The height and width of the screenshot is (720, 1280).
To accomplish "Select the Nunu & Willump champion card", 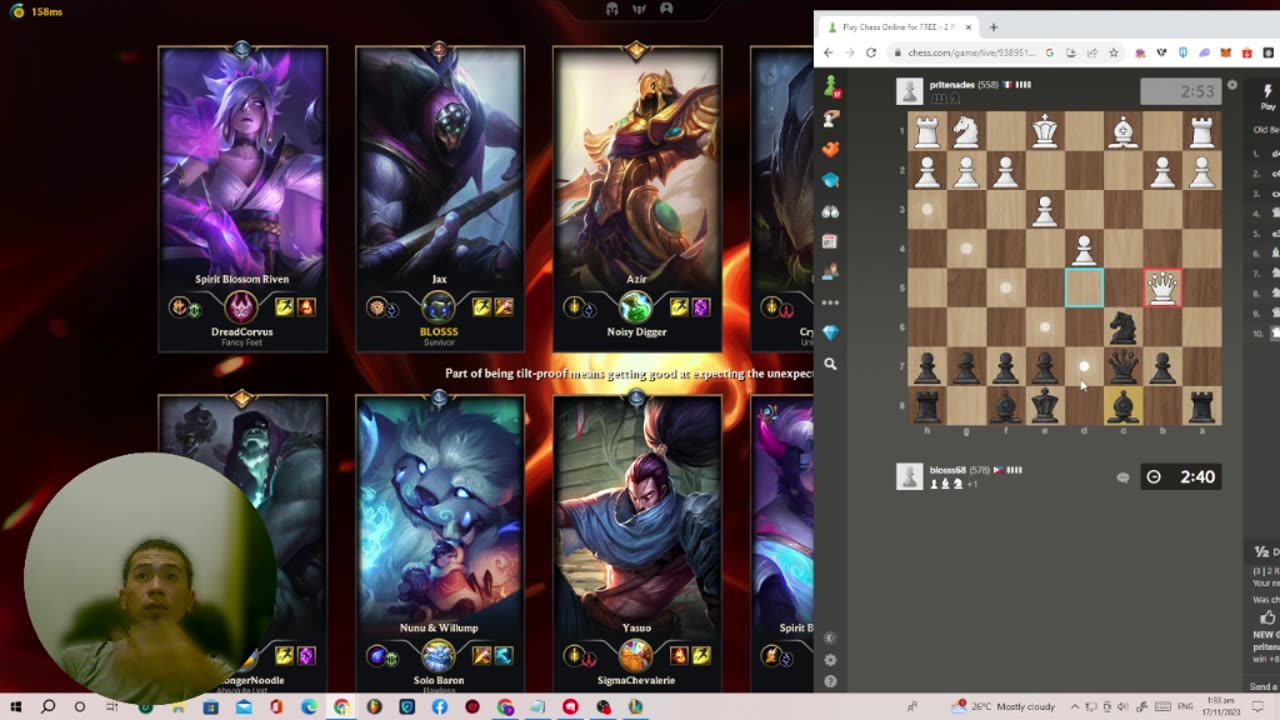I will click(439, 543).
